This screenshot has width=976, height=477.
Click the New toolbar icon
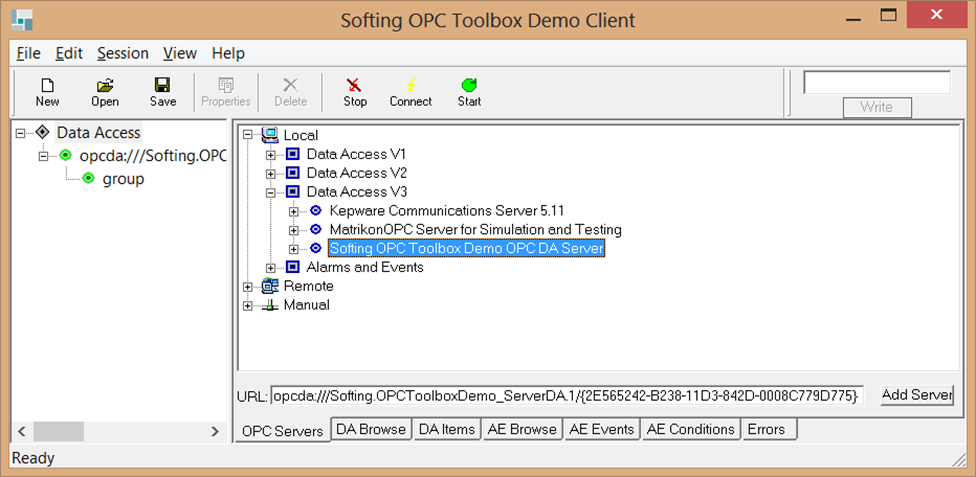click(47, 85)
